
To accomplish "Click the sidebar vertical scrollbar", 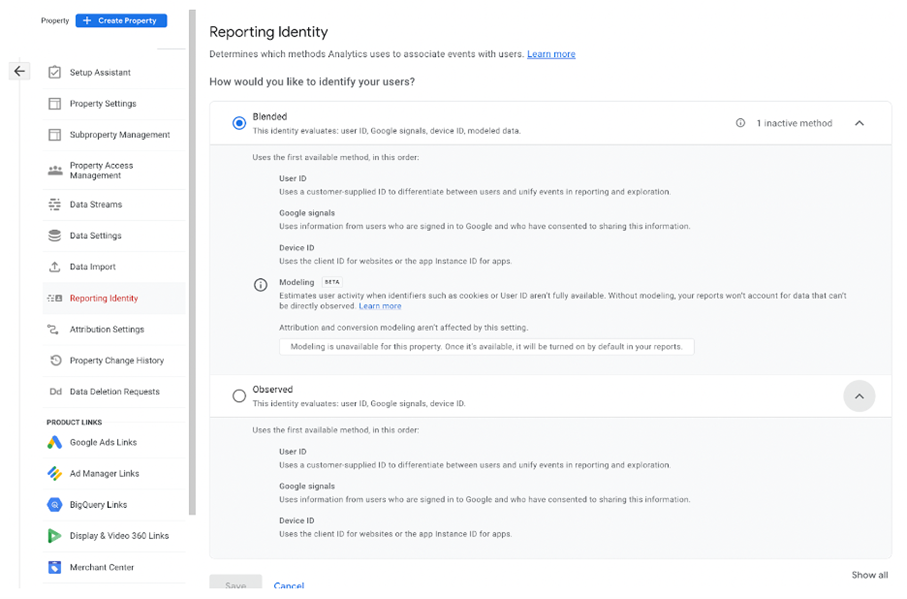I will click(192, 261).
